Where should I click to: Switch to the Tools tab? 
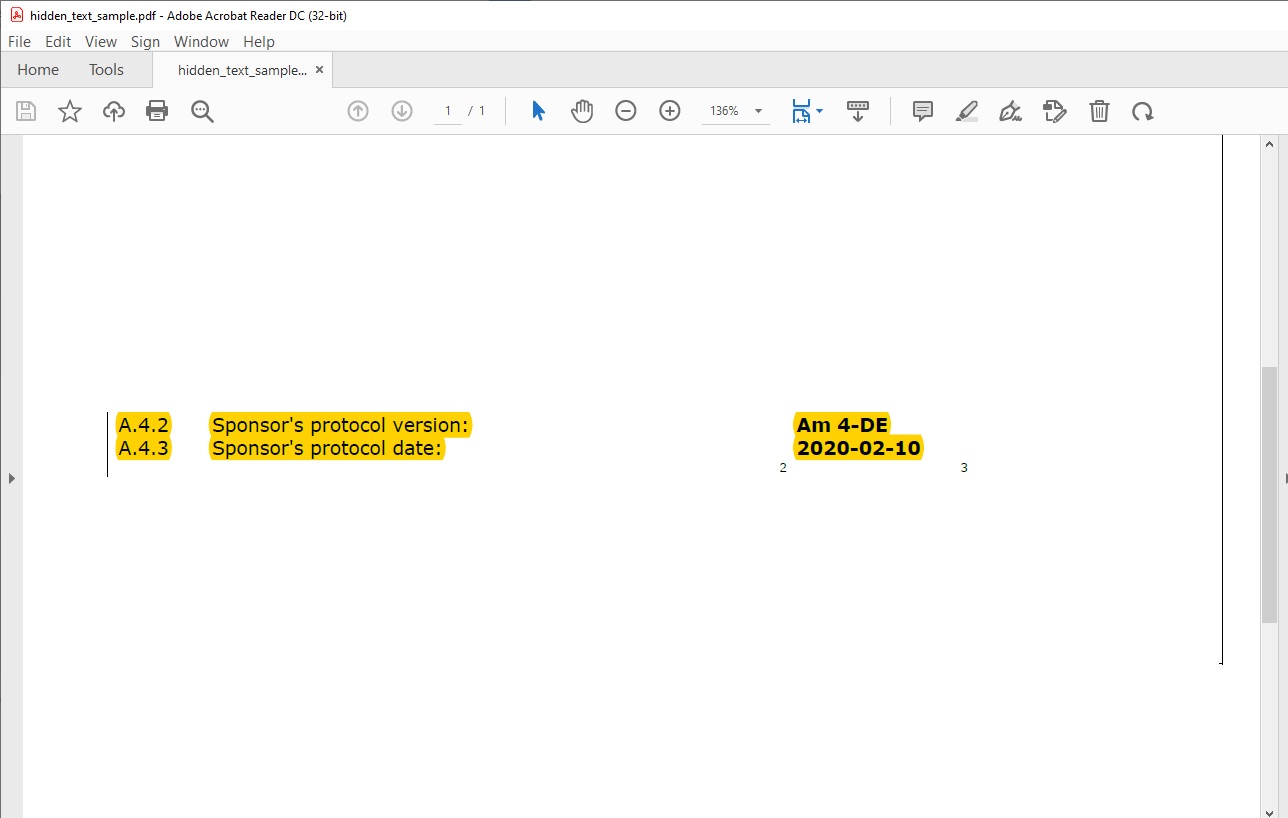point(106,69)
